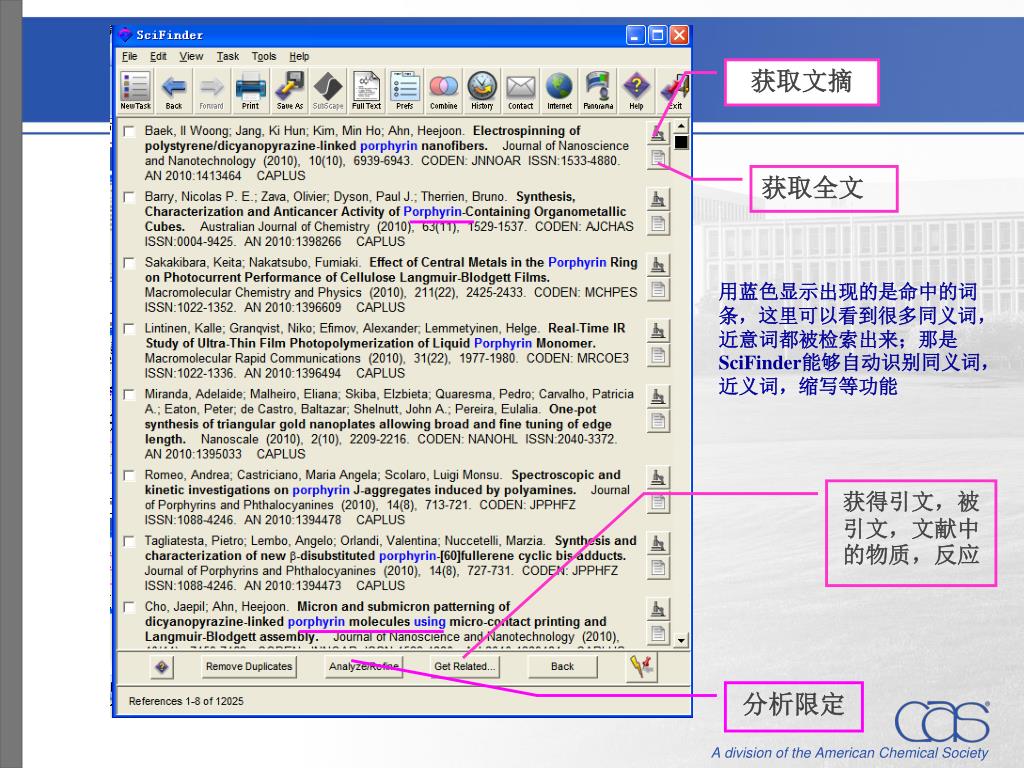View abstract icon for Sakakibara reference

coord(658,265)
